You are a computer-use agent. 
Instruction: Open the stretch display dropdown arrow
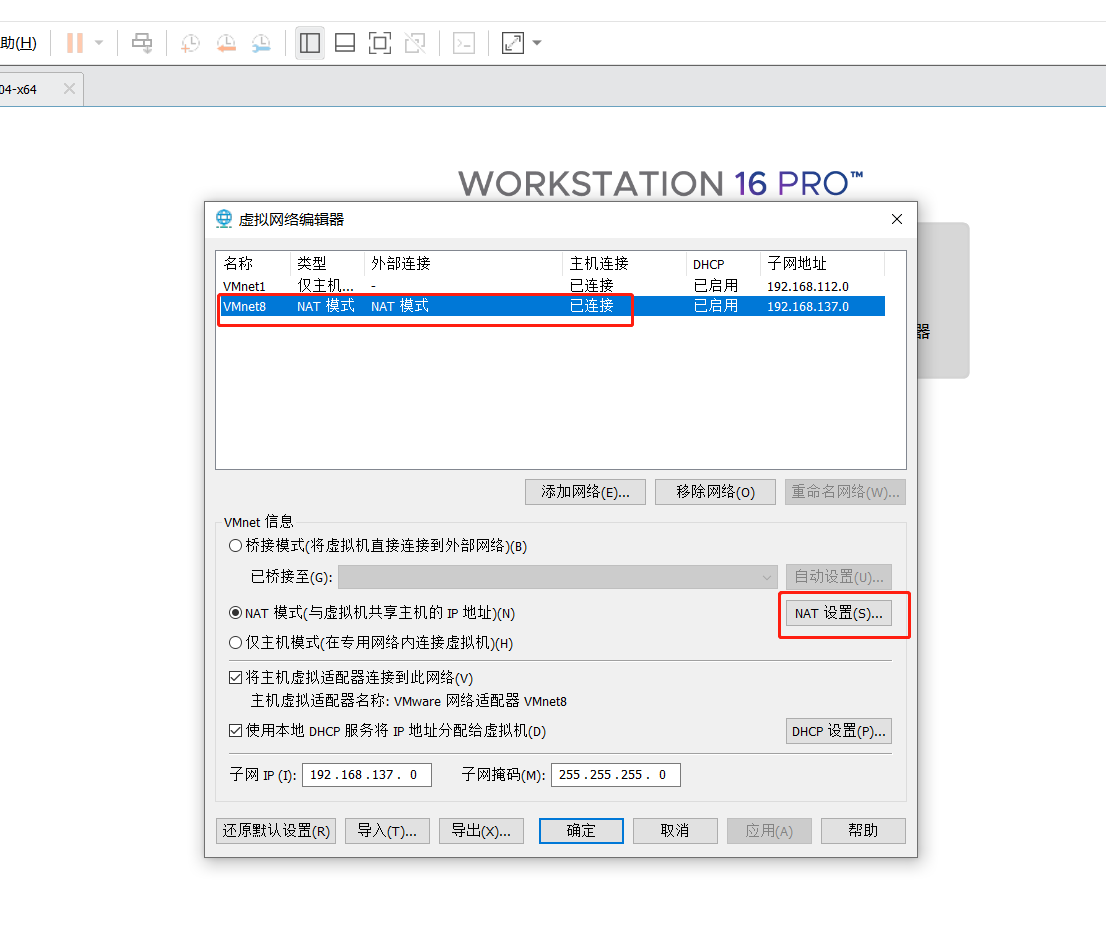pyautogui.click(x=537, y=43)
